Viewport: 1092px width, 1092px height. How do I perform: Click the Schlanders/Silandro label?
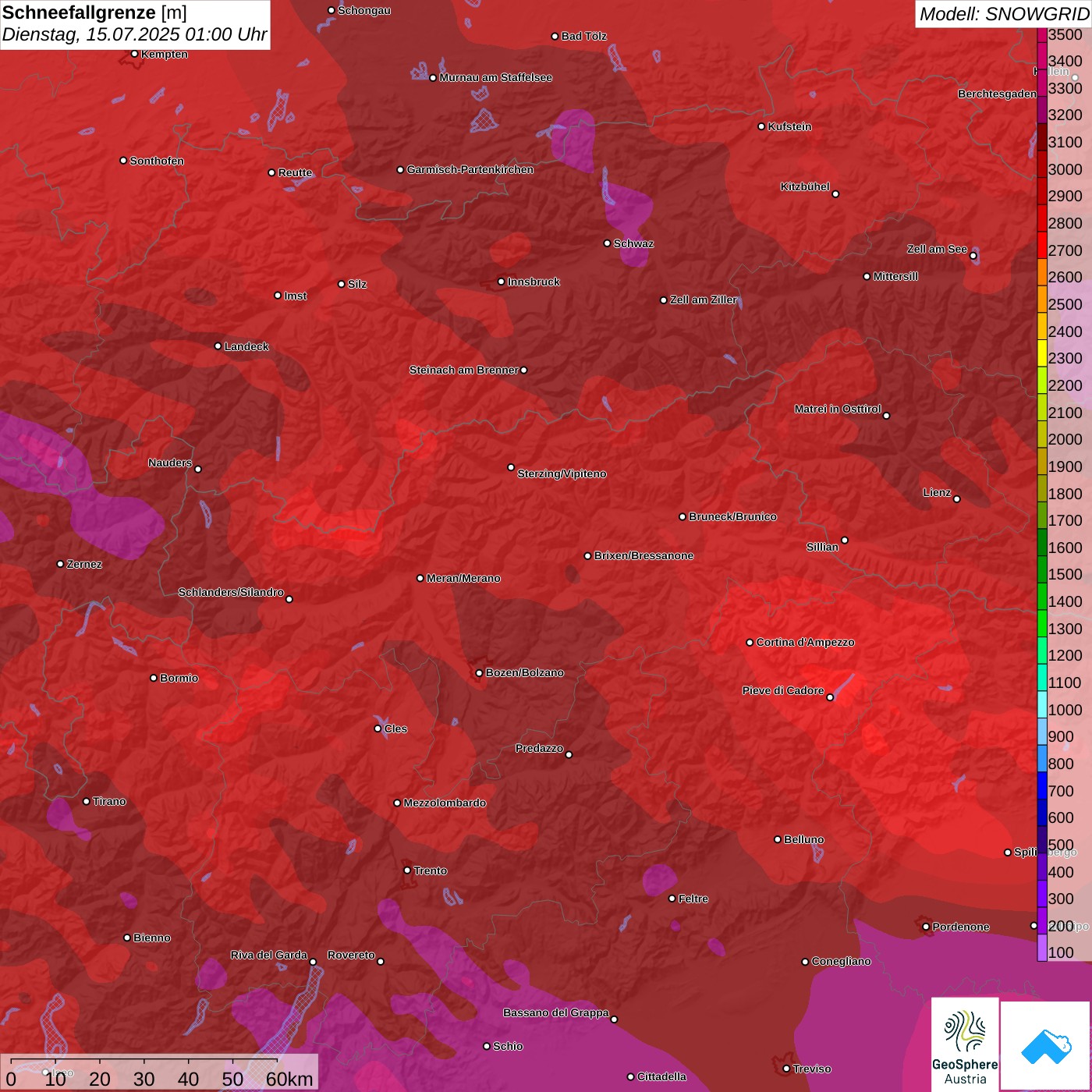[x=231, y=592]
